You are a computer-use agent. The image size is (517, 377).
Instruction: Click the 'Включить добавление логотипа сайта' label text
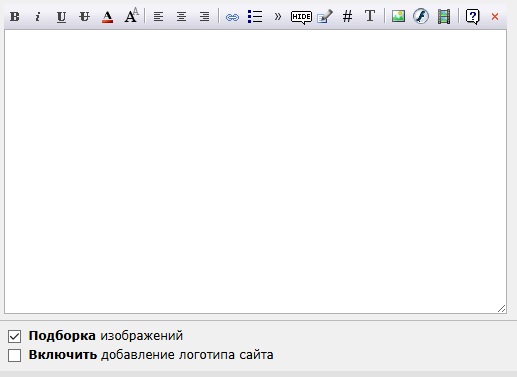tap(151, 355)
